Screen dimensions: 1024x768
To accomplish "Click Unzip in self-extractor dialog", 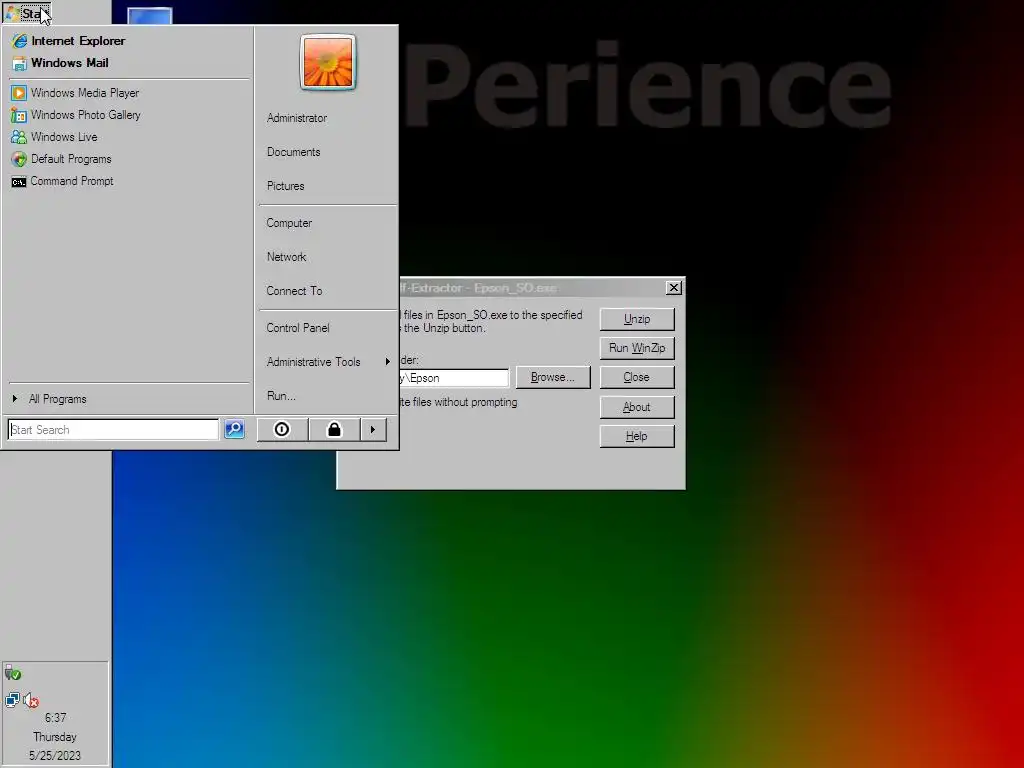I will [637, 319].
